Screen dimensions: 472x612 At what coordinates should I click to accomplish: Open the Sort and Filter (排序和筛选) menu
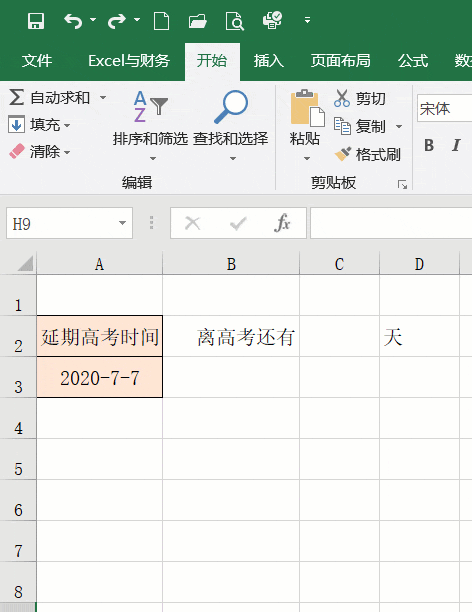(x=150, y=127)
